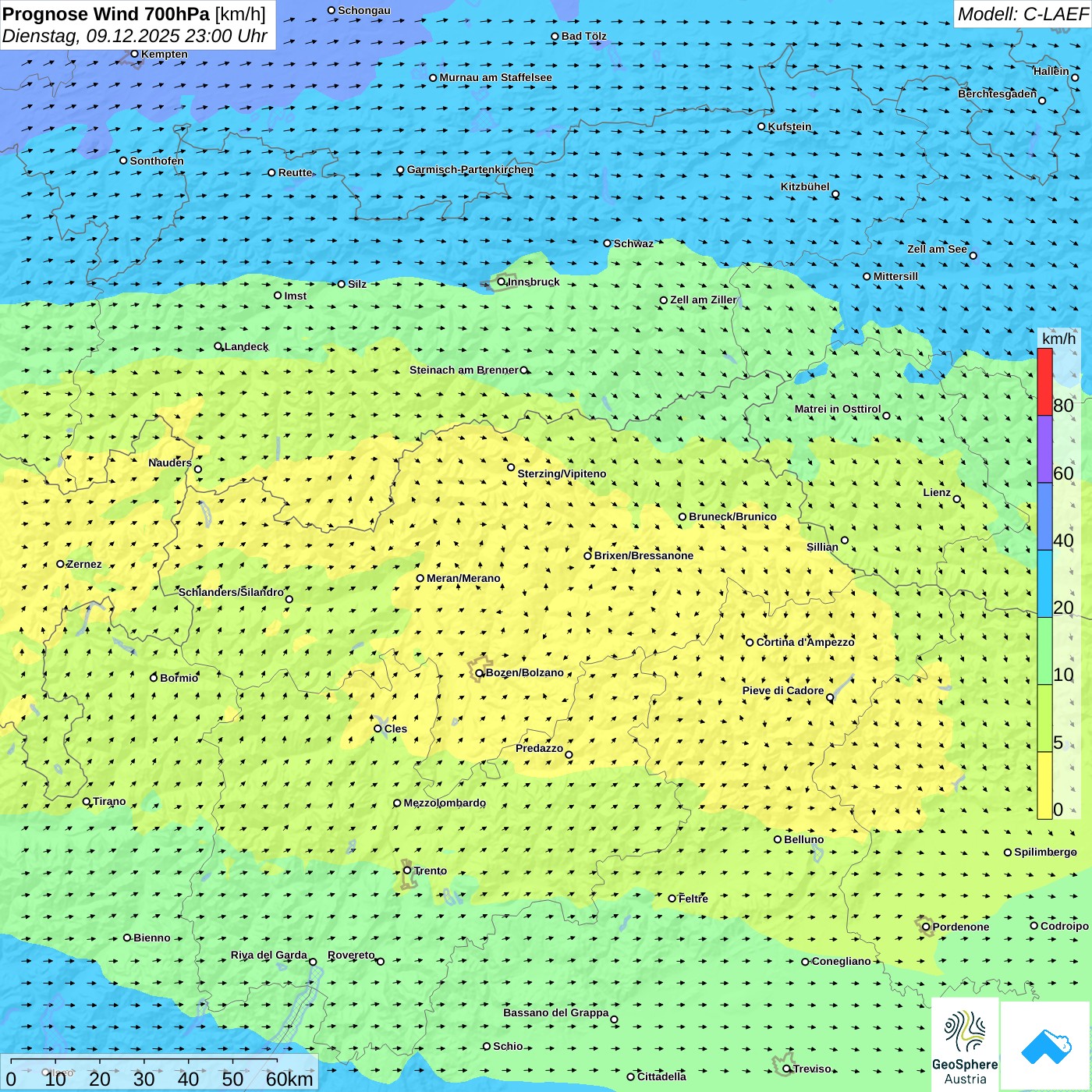Select the yellow 0–5 km/h legend band
This screenshot has height=1092, width=1092.
tap(1044, 785)
